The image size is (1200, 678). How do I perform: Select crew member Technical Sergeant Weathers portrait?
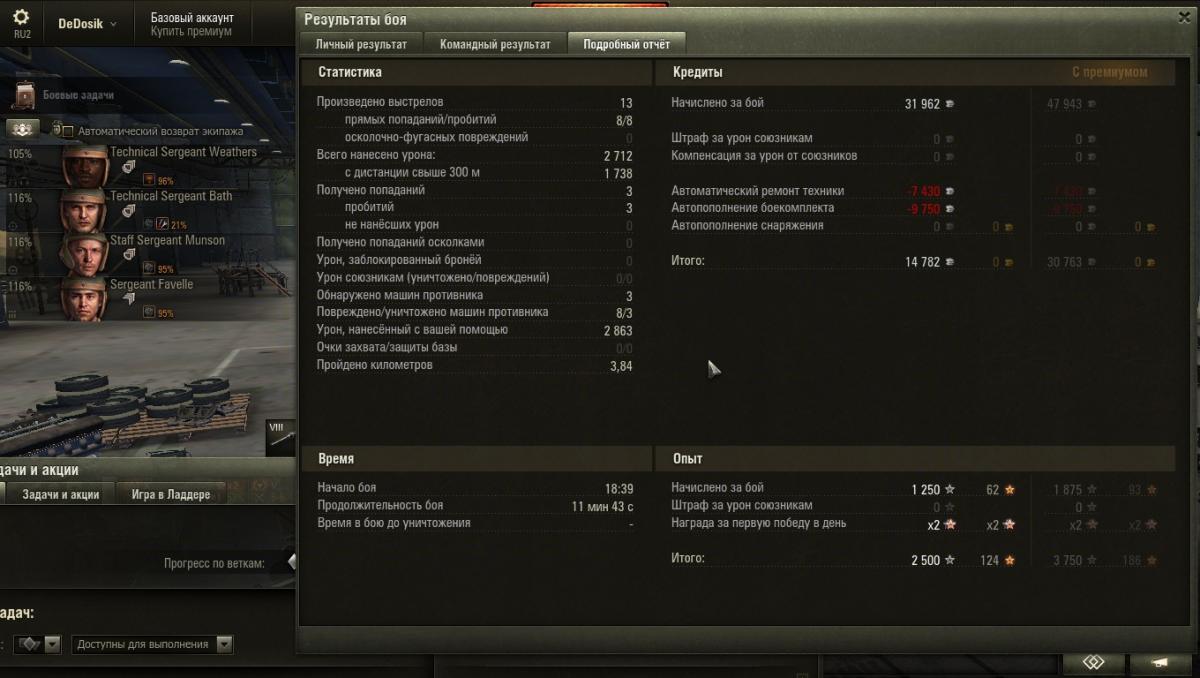(84, 166)
